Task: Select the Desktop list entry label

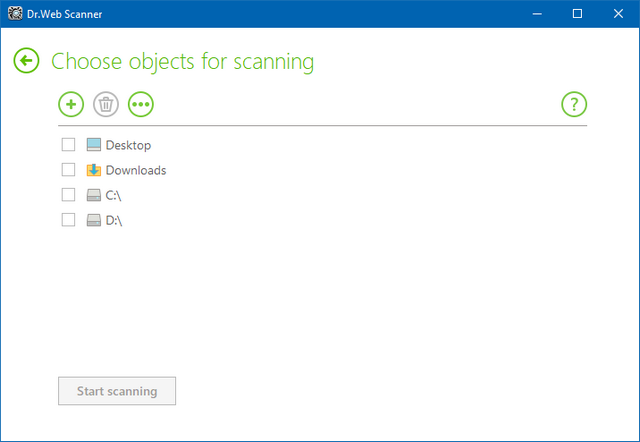Action: pos(128,145)
